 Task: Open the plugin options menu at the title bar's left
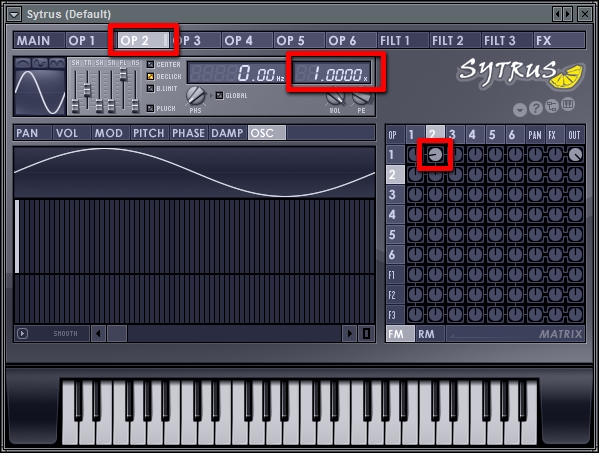[x=14, y=15]
